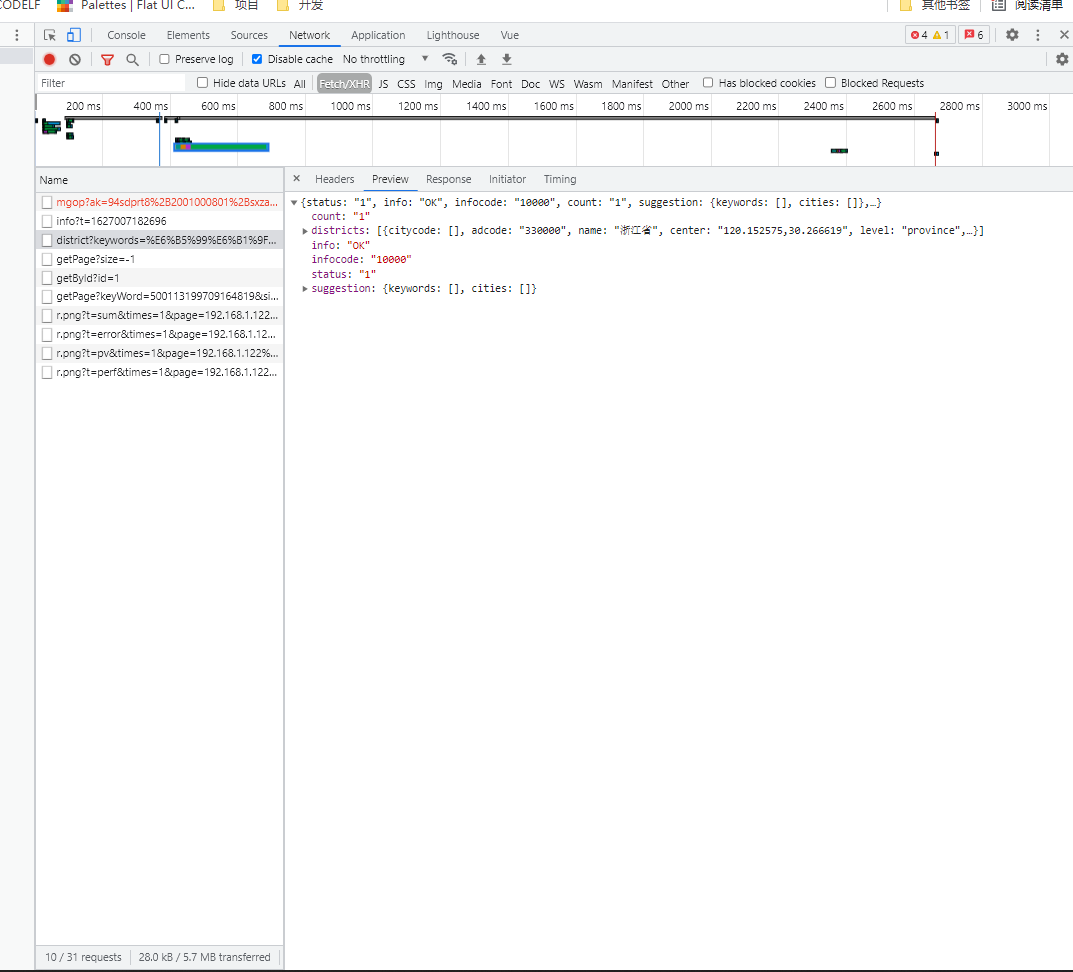Click the errors and warnings counter
This screenshot has width=1073, height=972.
pos(930,35)
